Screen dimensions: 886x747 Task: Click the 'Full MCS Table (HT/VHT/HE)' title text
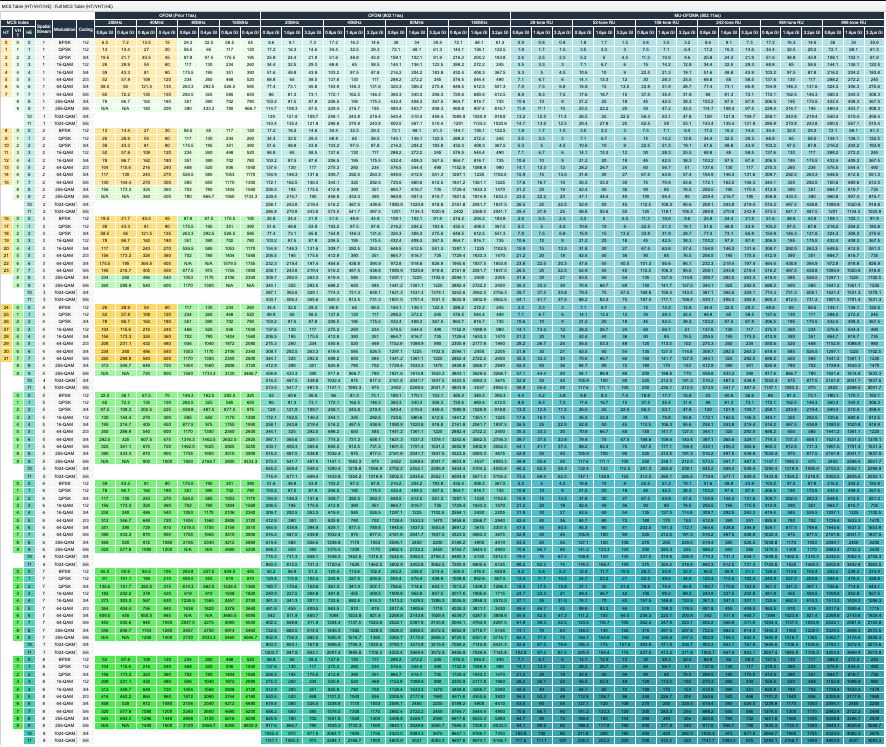(82, 6)
